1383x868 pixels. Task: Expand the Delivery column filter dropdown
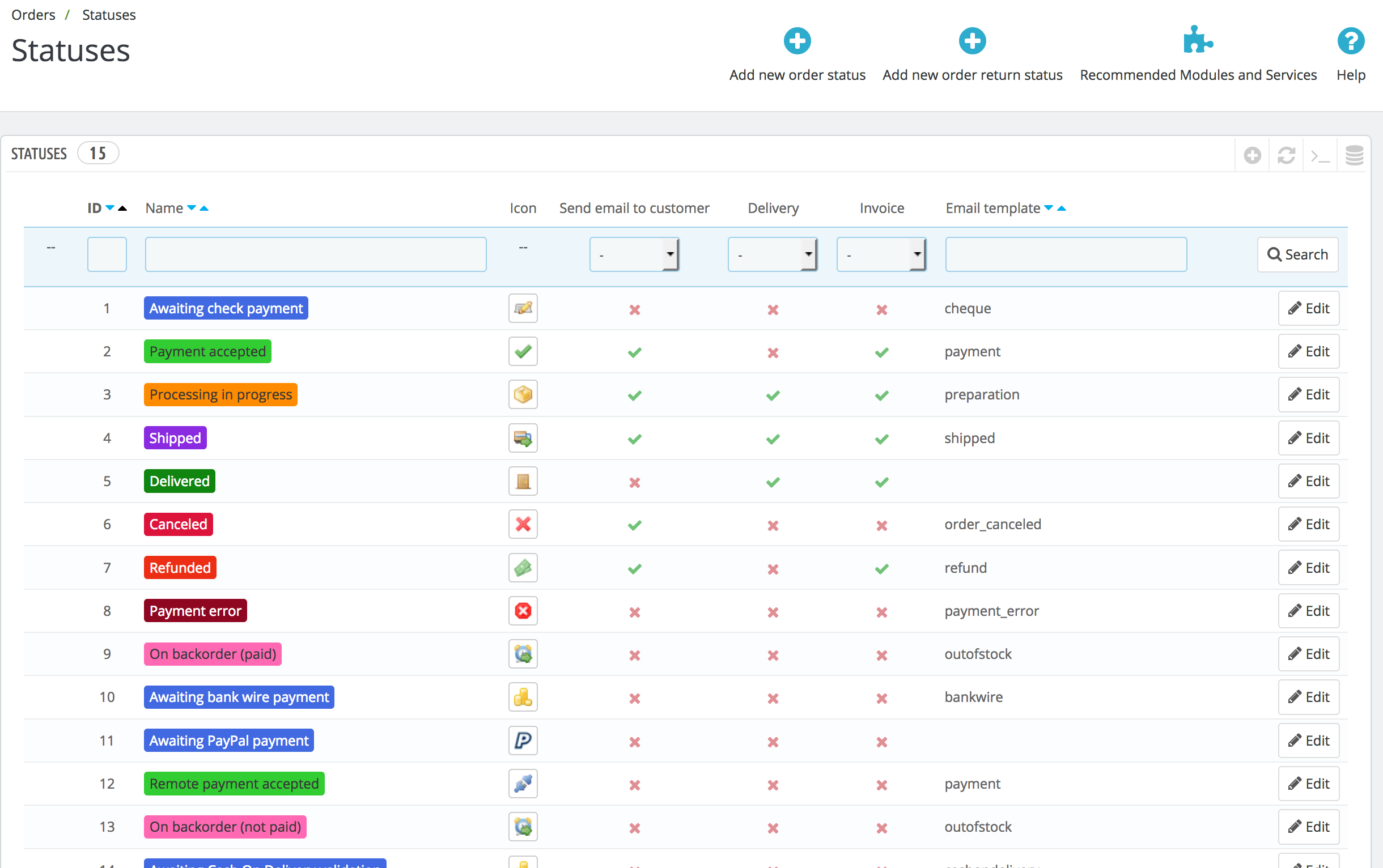(x=773, y=254)
